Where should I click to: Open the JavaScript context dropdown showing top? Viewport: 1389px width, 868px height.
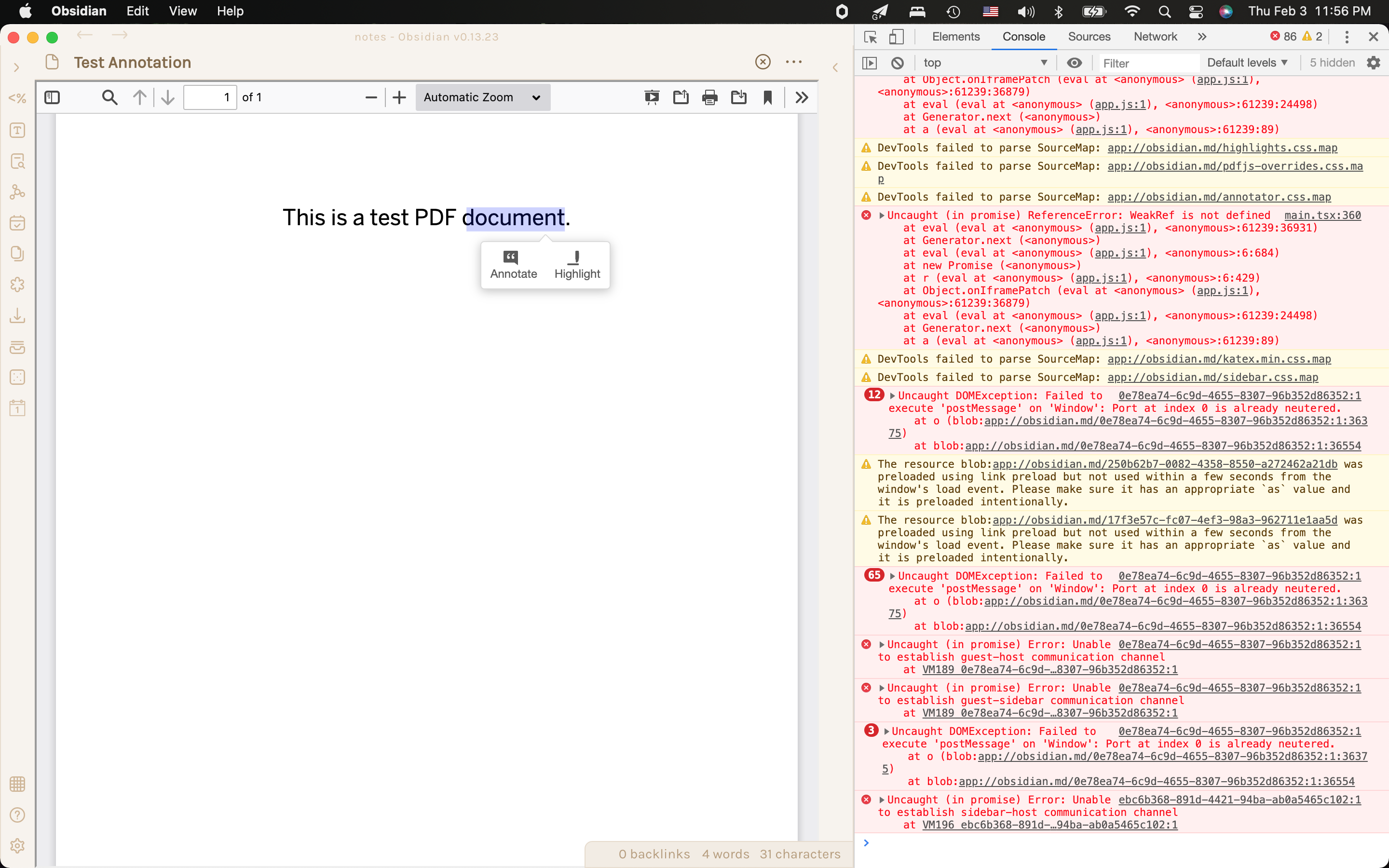click(984, 63)
